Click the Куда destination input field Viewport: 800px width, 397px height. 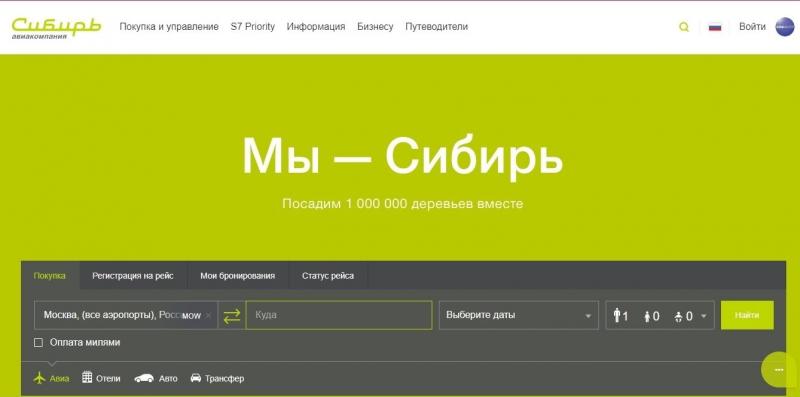coord(339,315)
